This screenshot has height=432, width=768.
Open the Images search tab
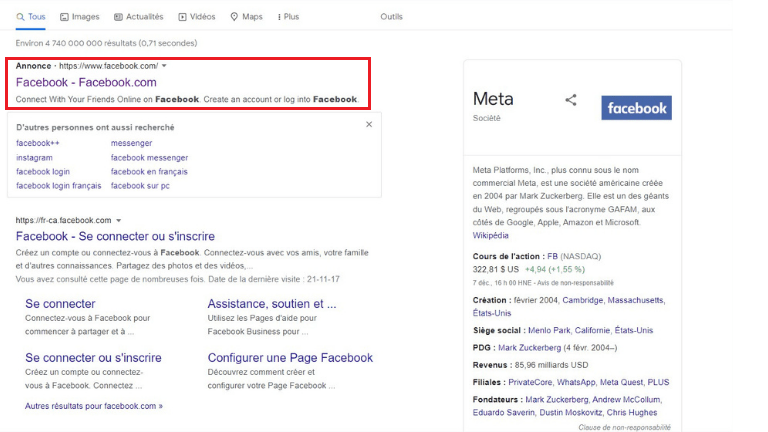tap(79, 17)
